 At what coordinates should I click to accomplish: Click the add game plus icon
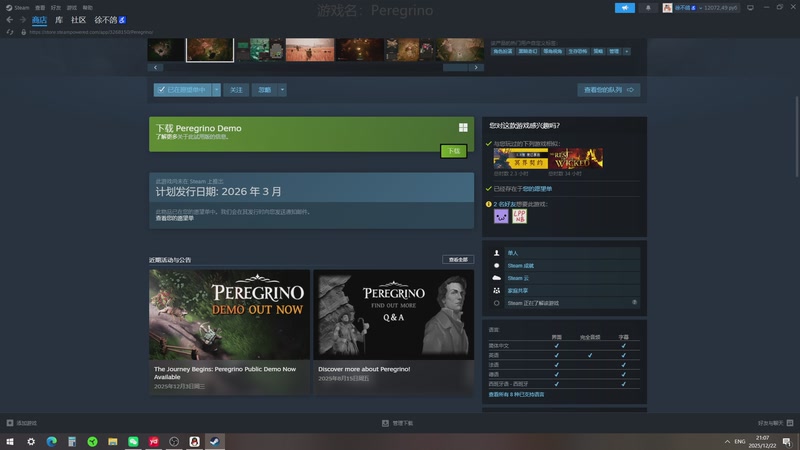coord(10,423)
